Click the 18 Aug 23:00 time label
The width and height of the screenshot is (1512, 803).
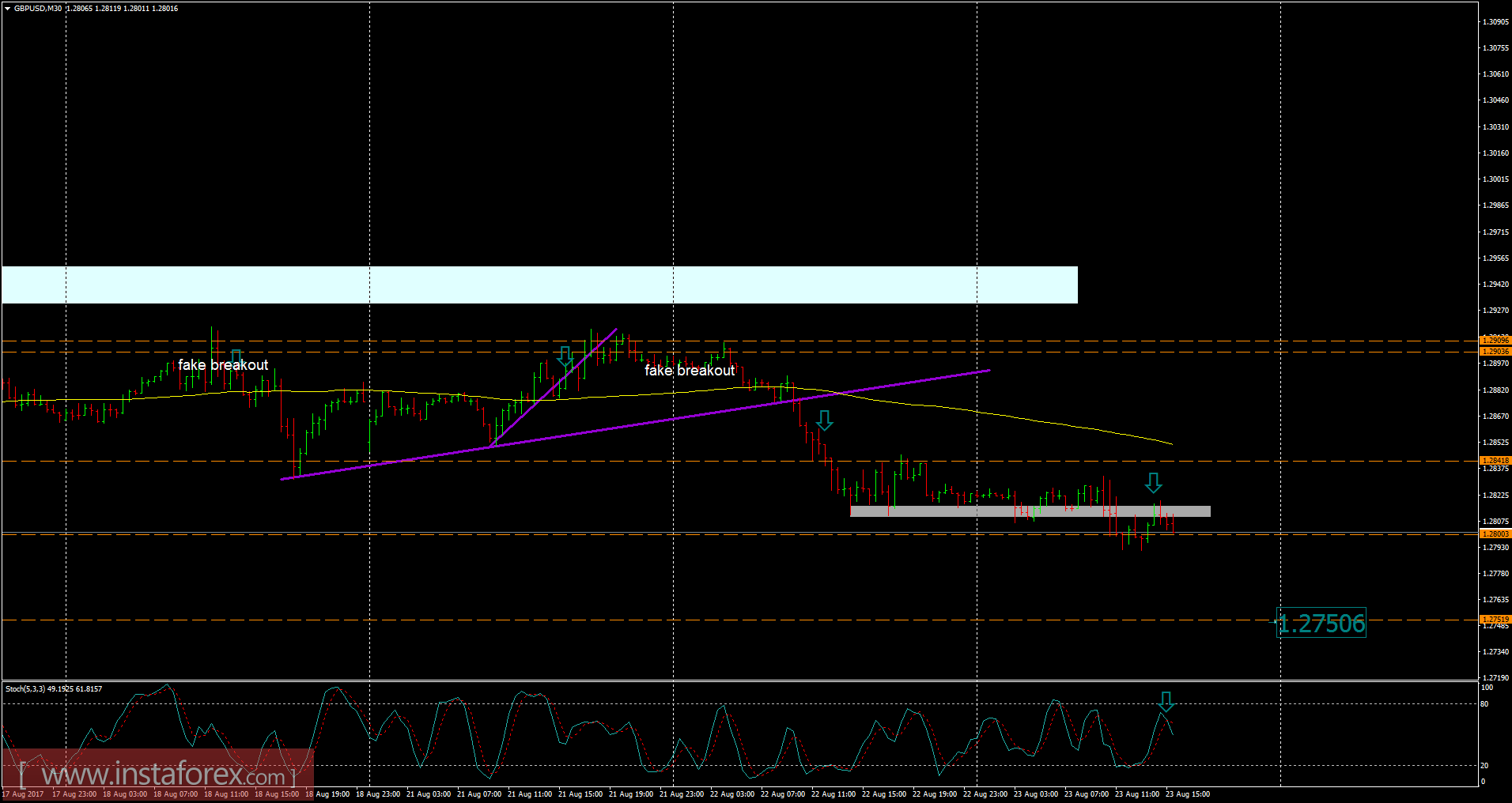[378, 794]
